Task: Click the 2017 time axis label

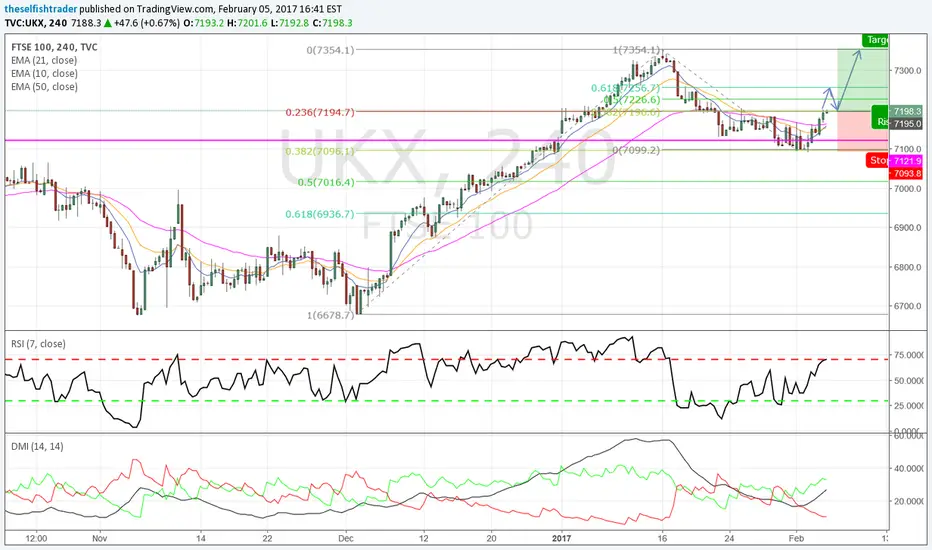Action: coord(561,539)
